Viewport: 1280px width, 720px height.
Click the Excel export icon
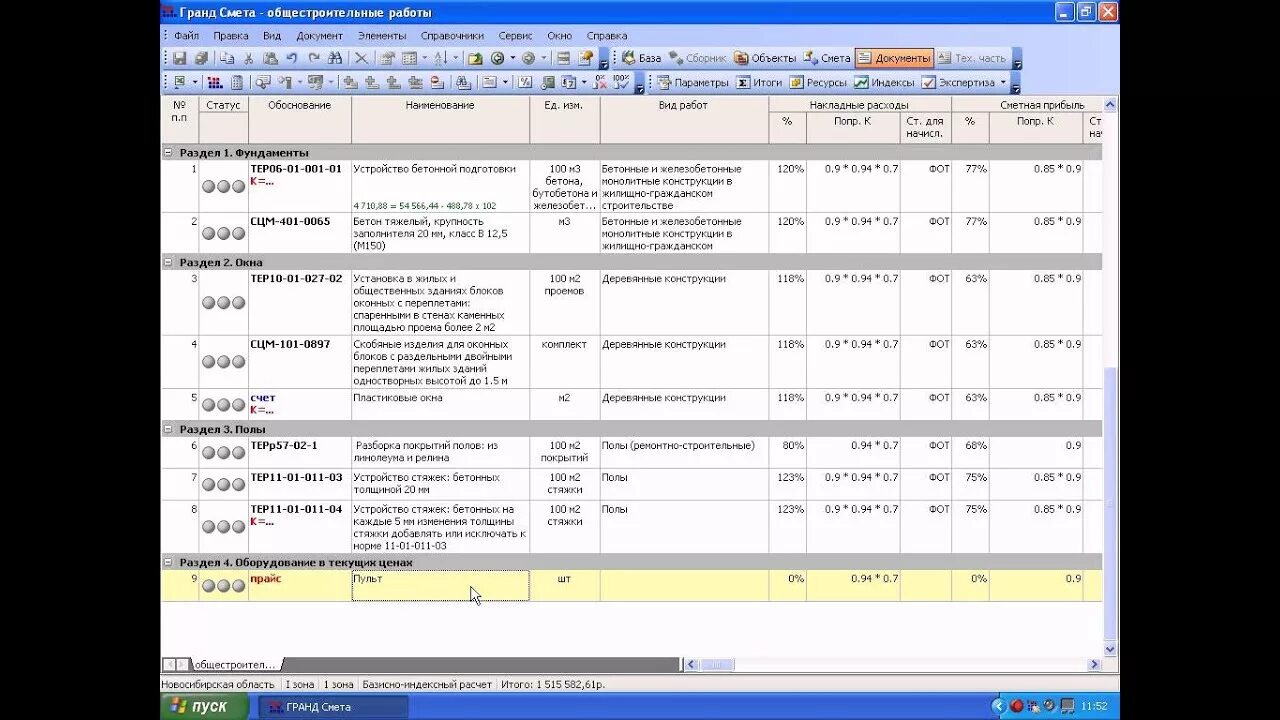(x=180, y=82)
